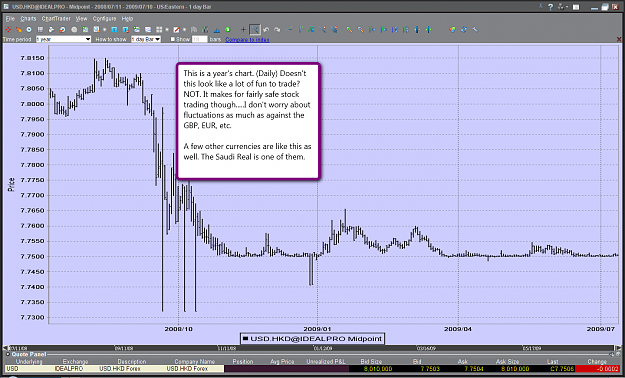Open the ChartTrader menu
Screen dimensions: 625x378
(x=56, y=18)
